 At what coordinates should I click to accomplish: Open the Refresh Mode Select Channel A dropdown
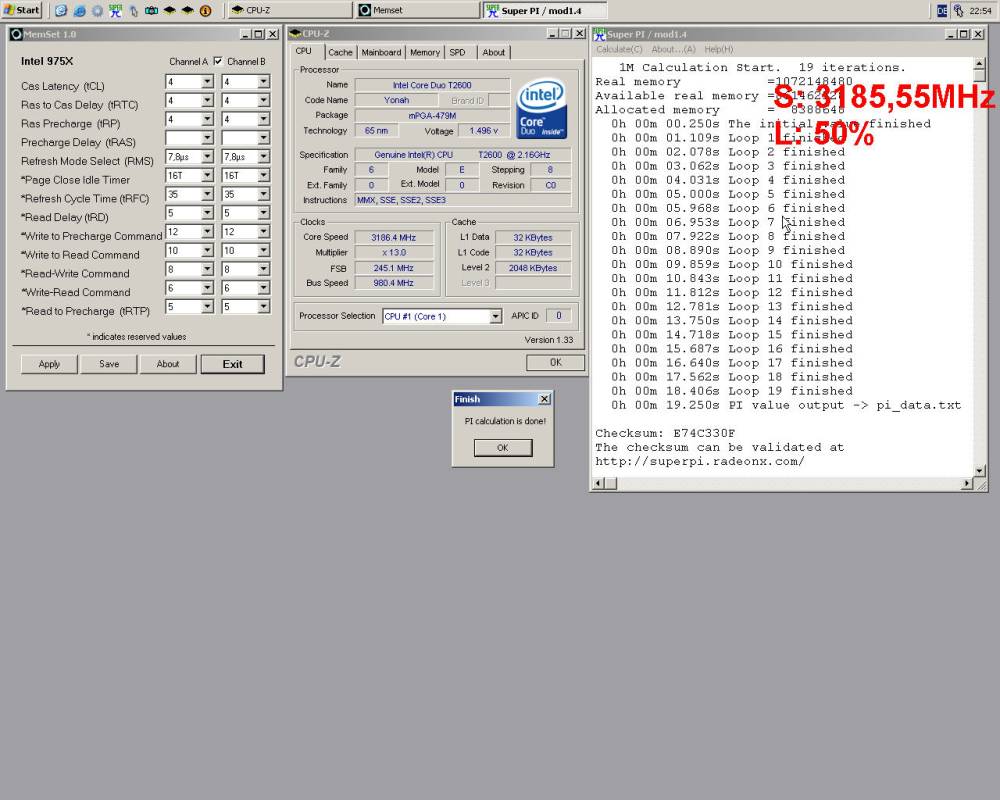[207, 156]
